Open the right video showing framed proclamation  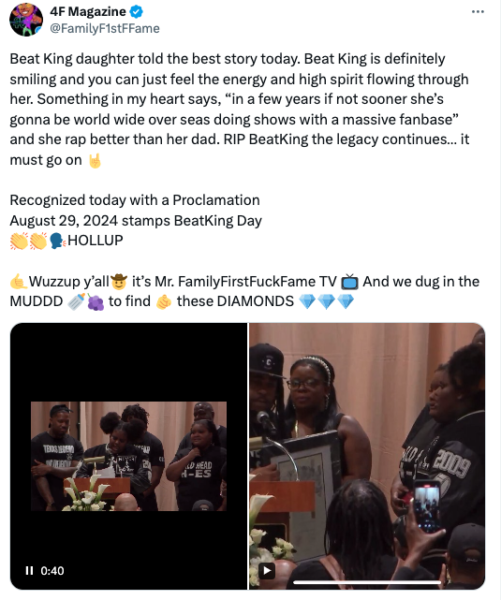[367, 456]
